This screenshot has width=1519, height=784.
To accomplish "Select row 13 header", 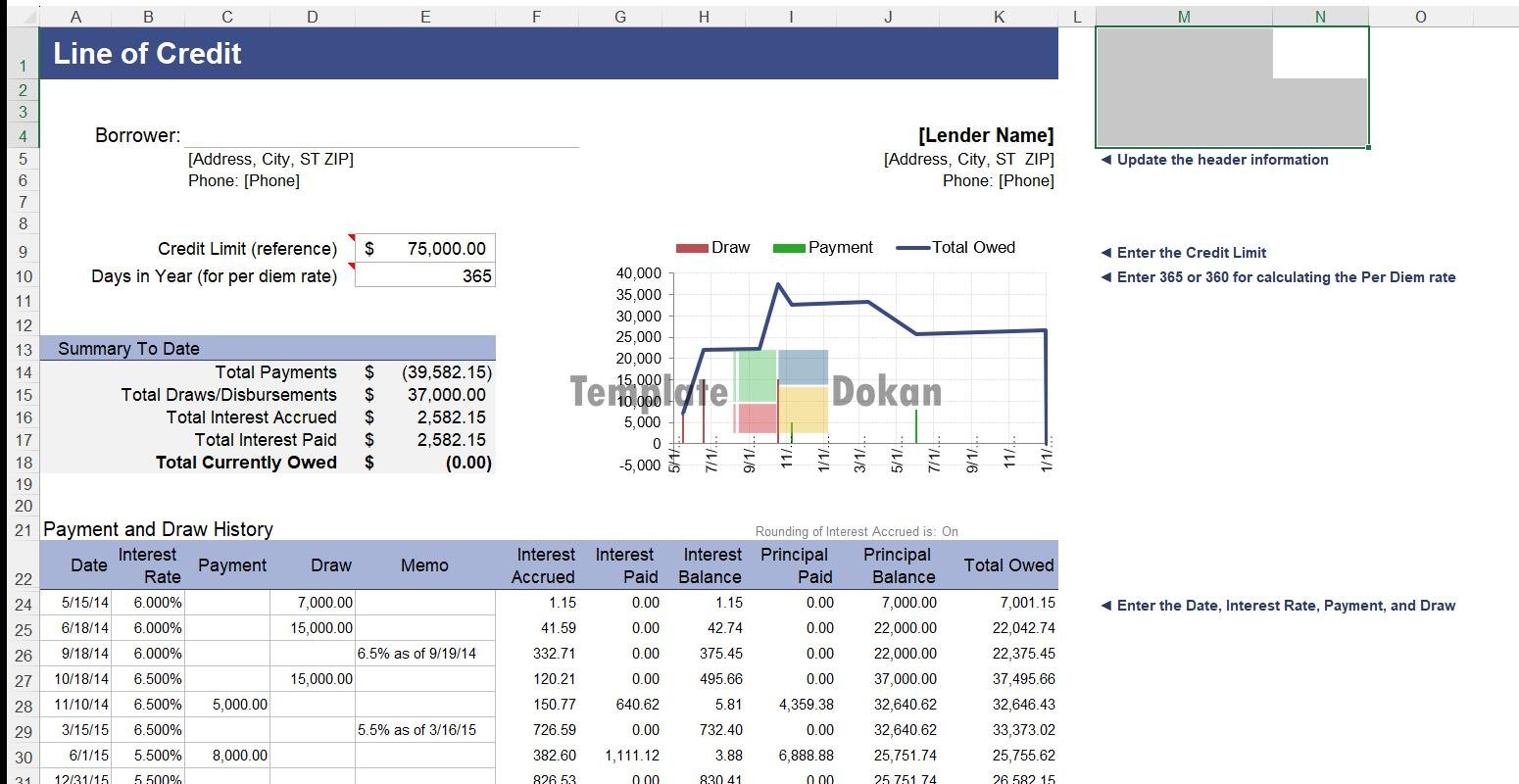I will [x=24, y=350].
